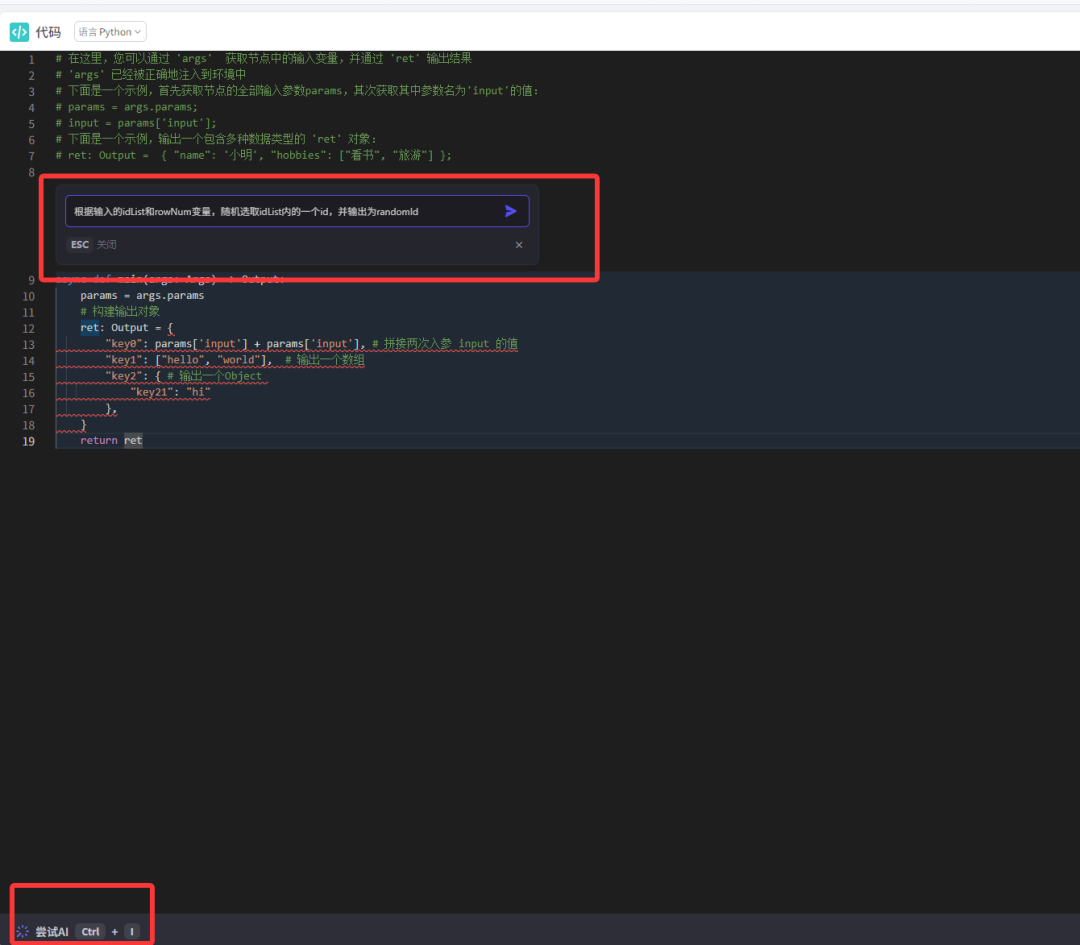Image resolution: width=1080 pixels, height=945 pixels.
Task: Send the AI prompt with the arrow icon
Action: click(x=510, y=211)
